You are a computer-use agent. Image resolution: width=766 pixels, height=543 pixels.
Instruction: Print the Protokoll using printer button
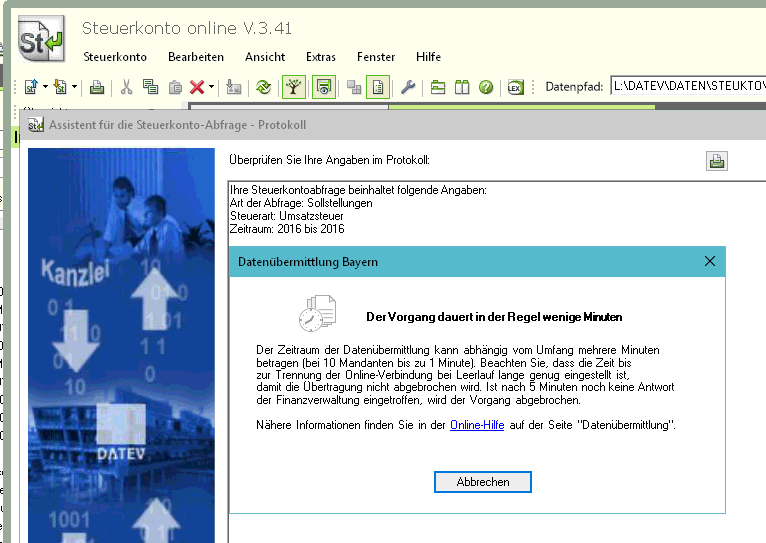click(717, 161)
